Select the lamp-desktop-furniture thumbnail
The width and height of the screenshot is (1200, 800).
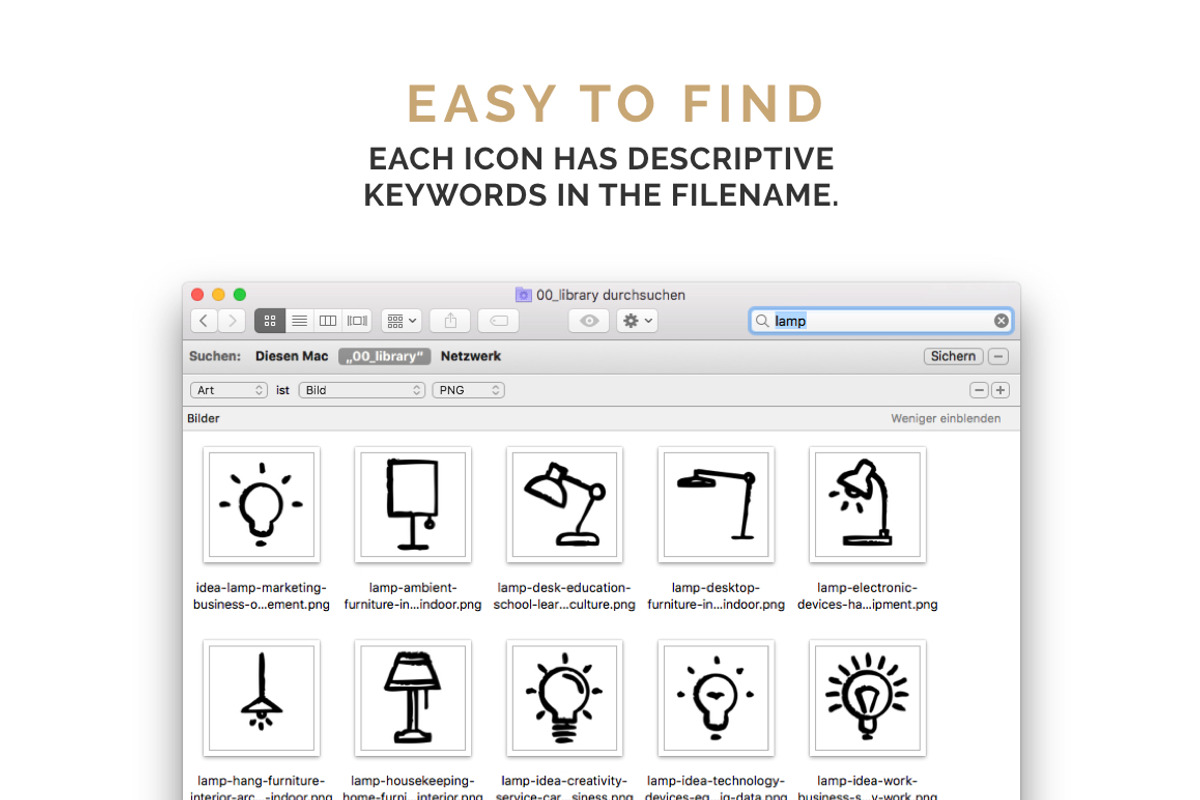coord(716,505)
